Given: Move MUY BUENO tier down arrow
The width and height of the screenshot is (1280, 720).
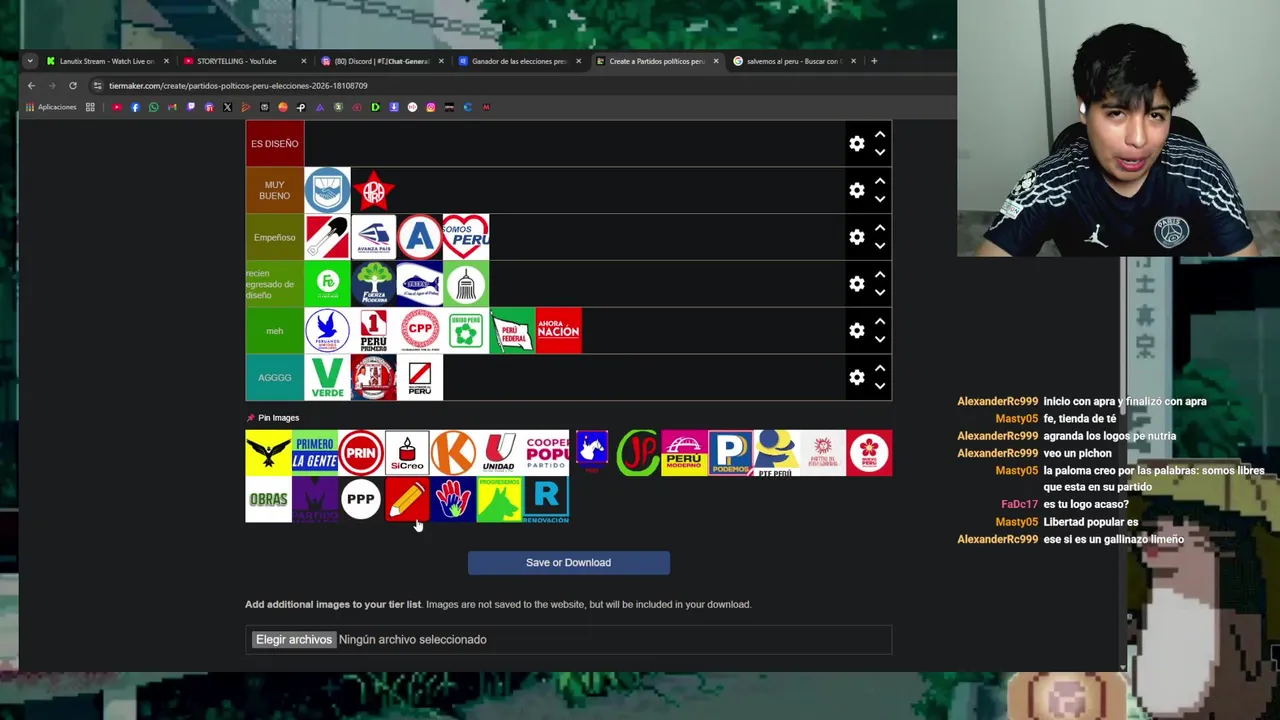Looking at the screenshot, I should pyautogui.click(x=880, y=199).
